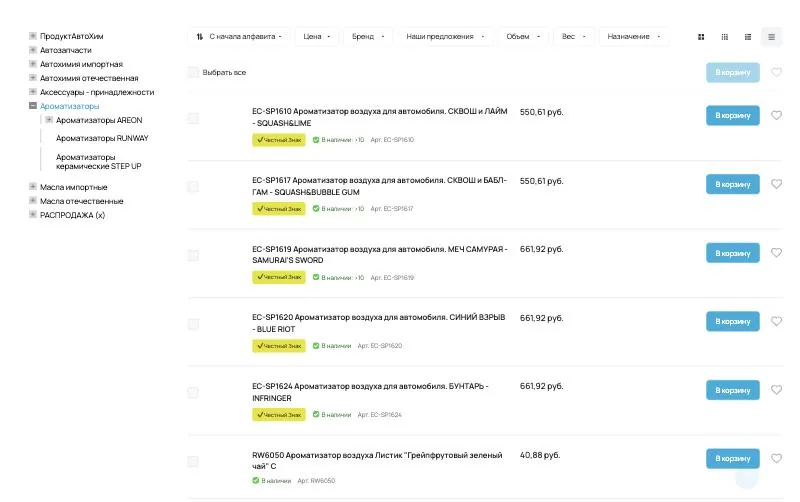Click Честный Знак badge on EC-SP1610
The width and height of the screenshot is (800, 502).
279,140
